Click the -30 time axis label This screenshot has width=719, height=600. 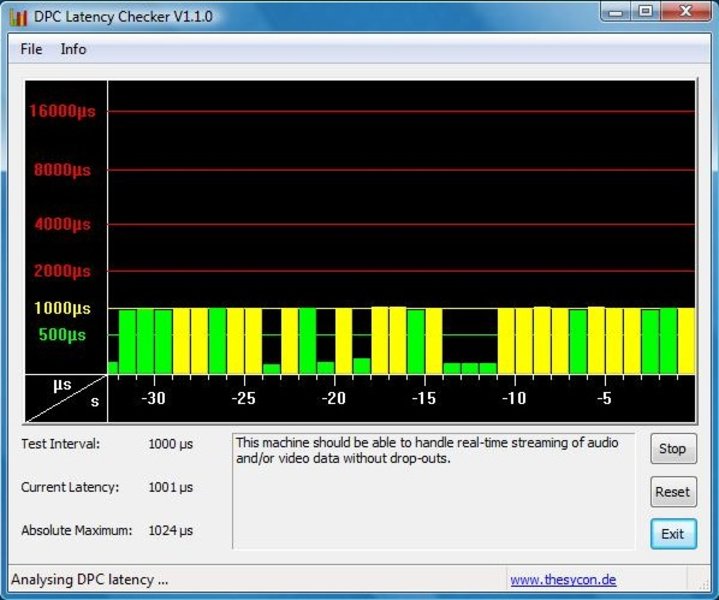coord(154,398)
